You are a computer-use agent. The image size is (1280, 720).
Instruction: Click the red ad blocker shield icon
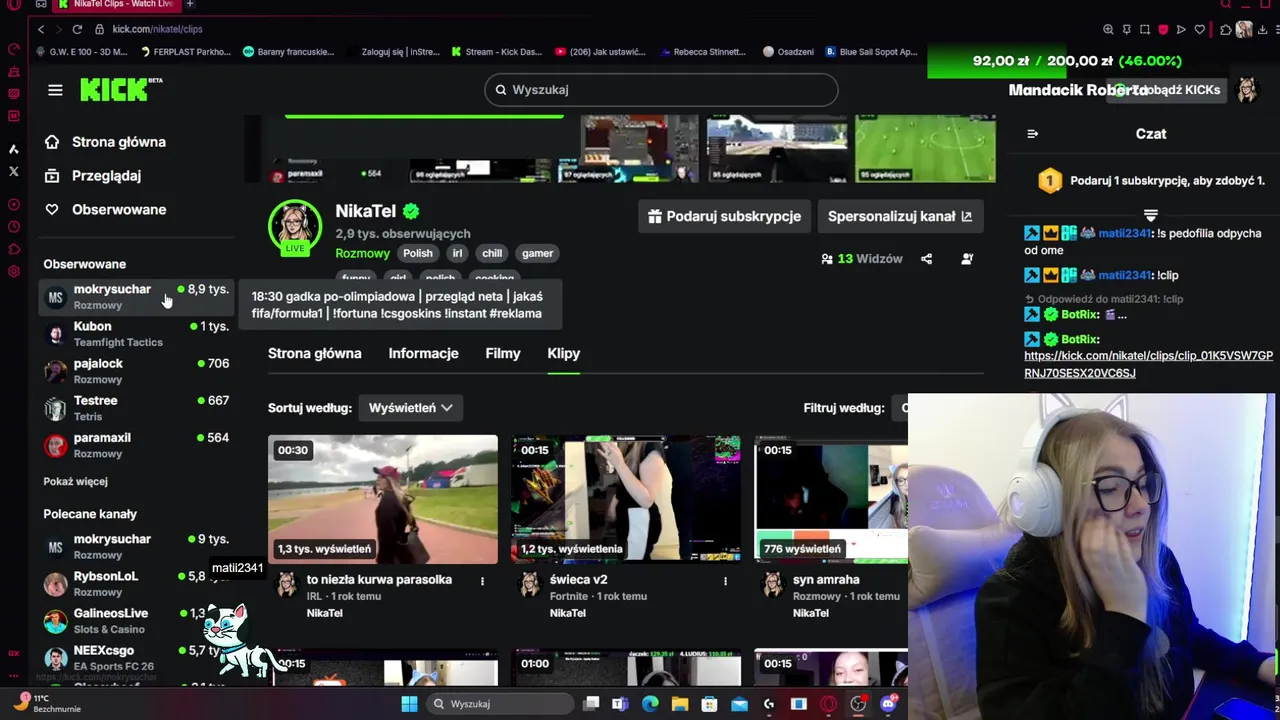click(1163, 29)
